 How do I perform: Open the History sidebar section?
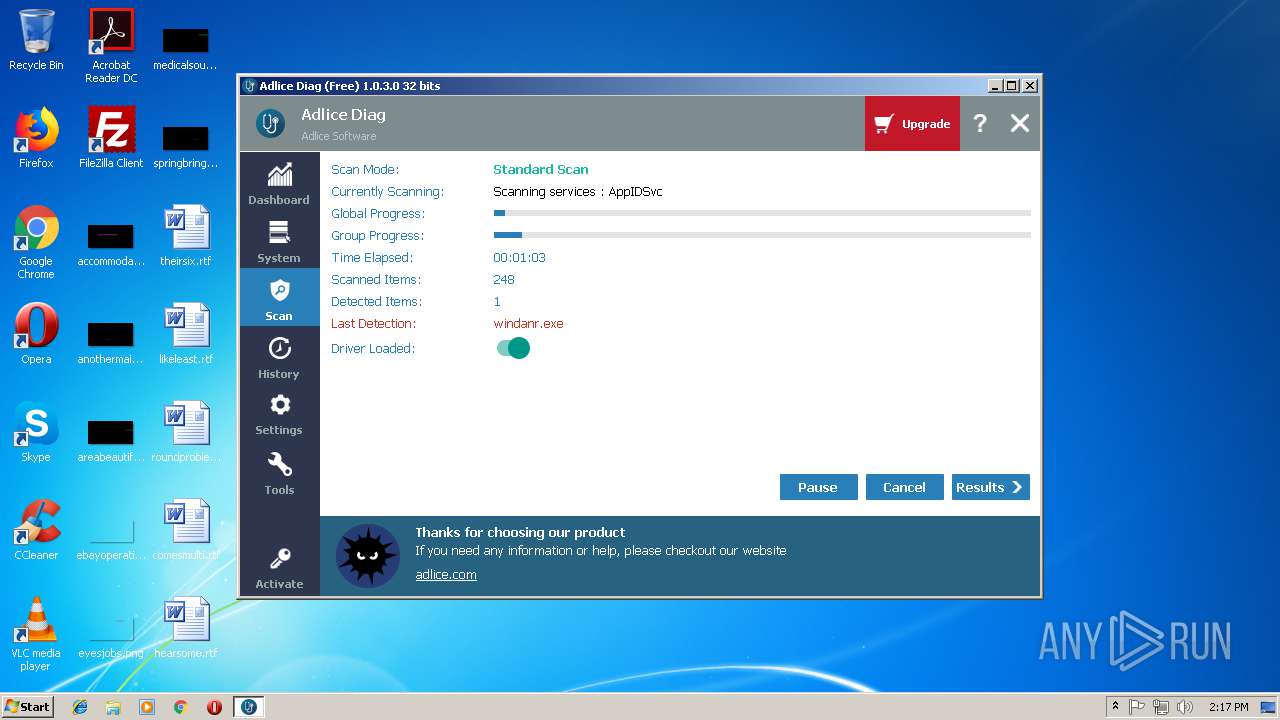279,356
